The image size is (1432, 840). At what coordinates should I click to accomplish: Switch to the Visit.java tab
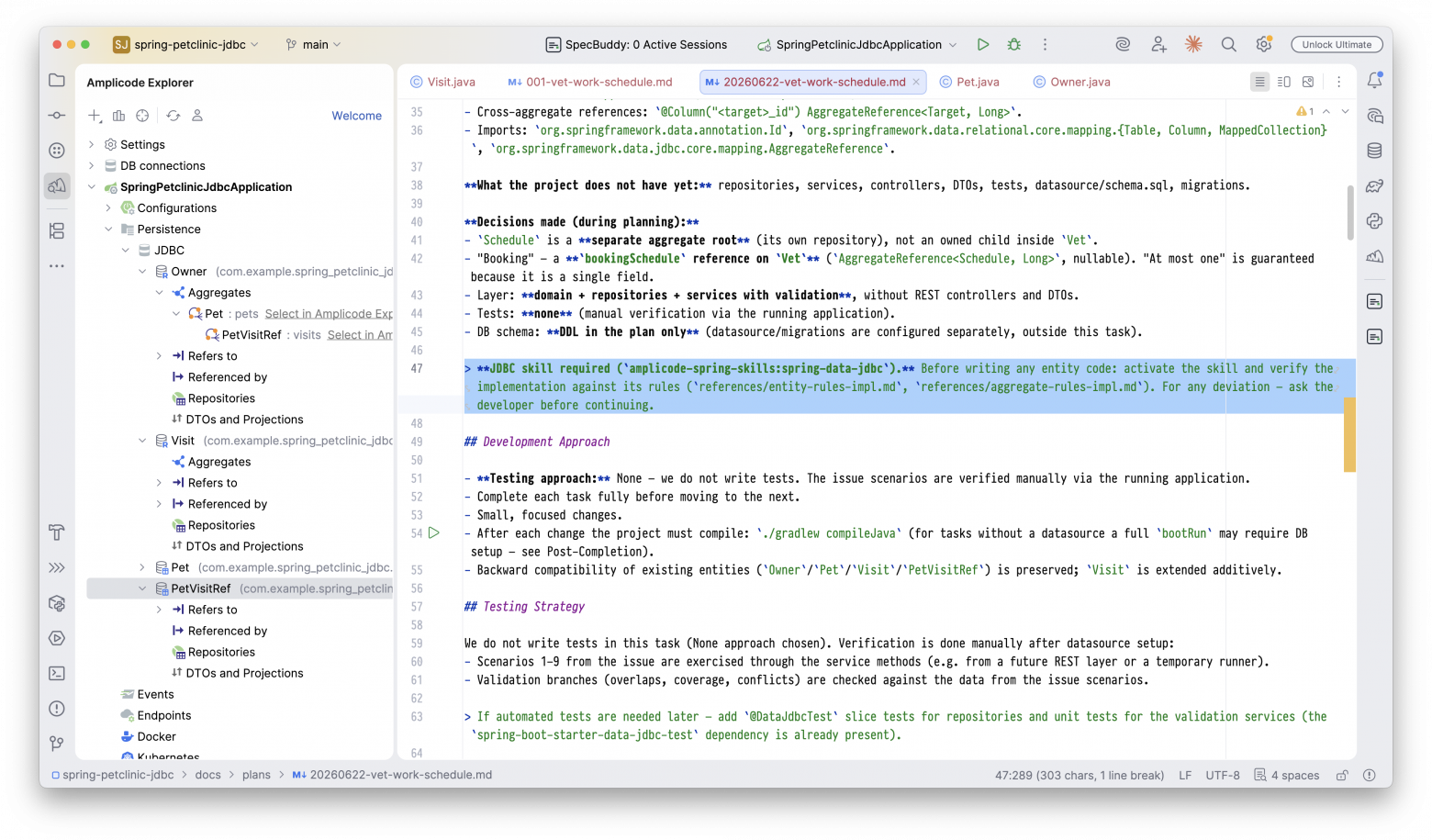coord(443,82)
